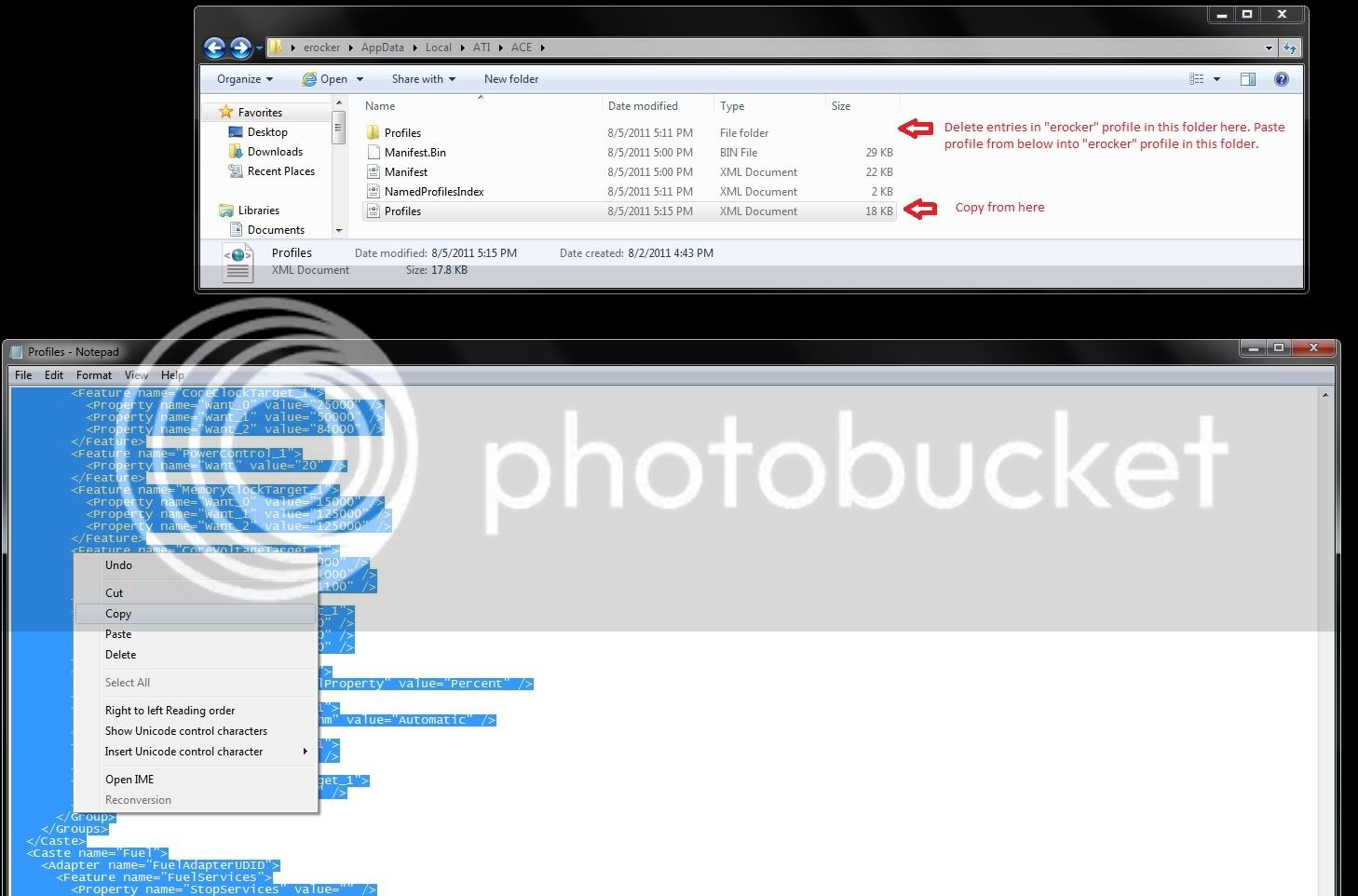Viewport: 1358px width, 896px height.
Task: Select Downloads in the navigation pane
Action: (275, 152)
